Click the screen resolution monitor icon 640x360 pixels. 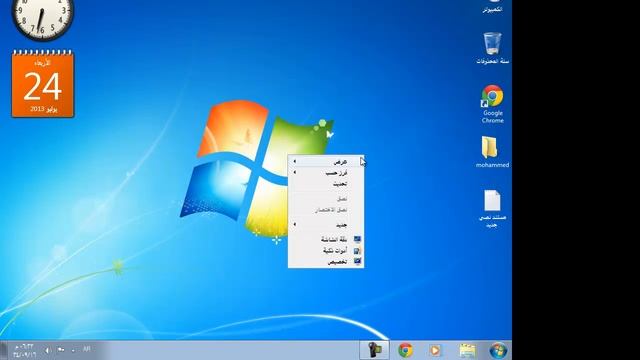(357, 239)
